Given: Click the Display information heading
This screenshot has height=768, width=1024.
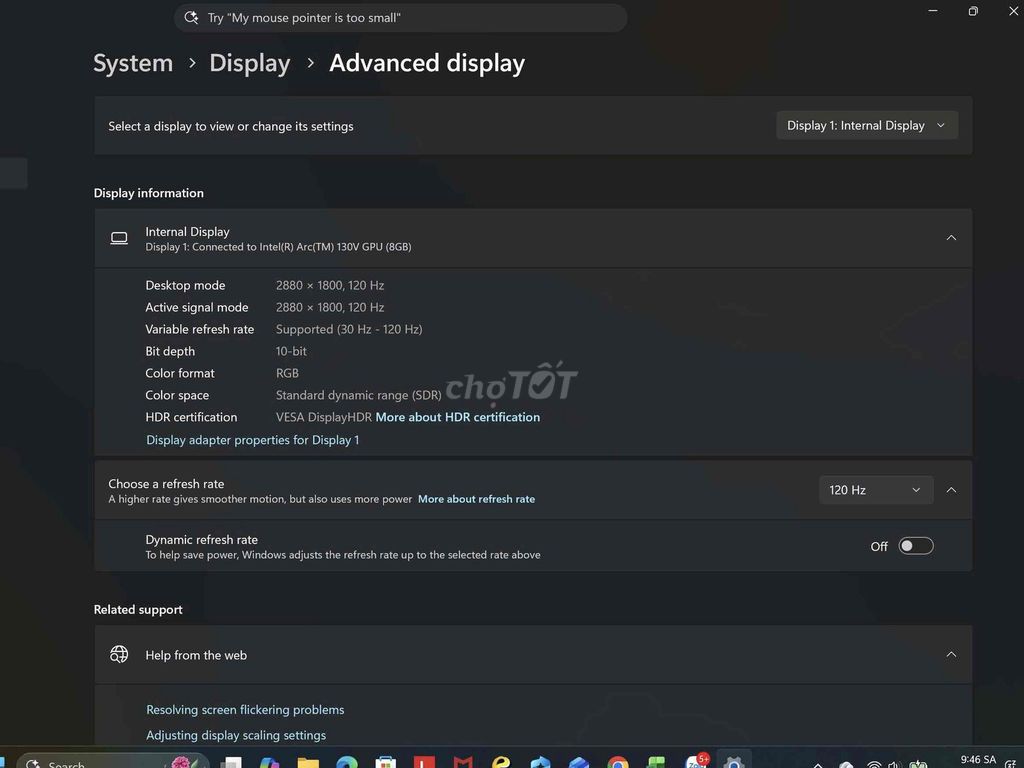Looking at the screenshot, I should [x=149, y=193].
